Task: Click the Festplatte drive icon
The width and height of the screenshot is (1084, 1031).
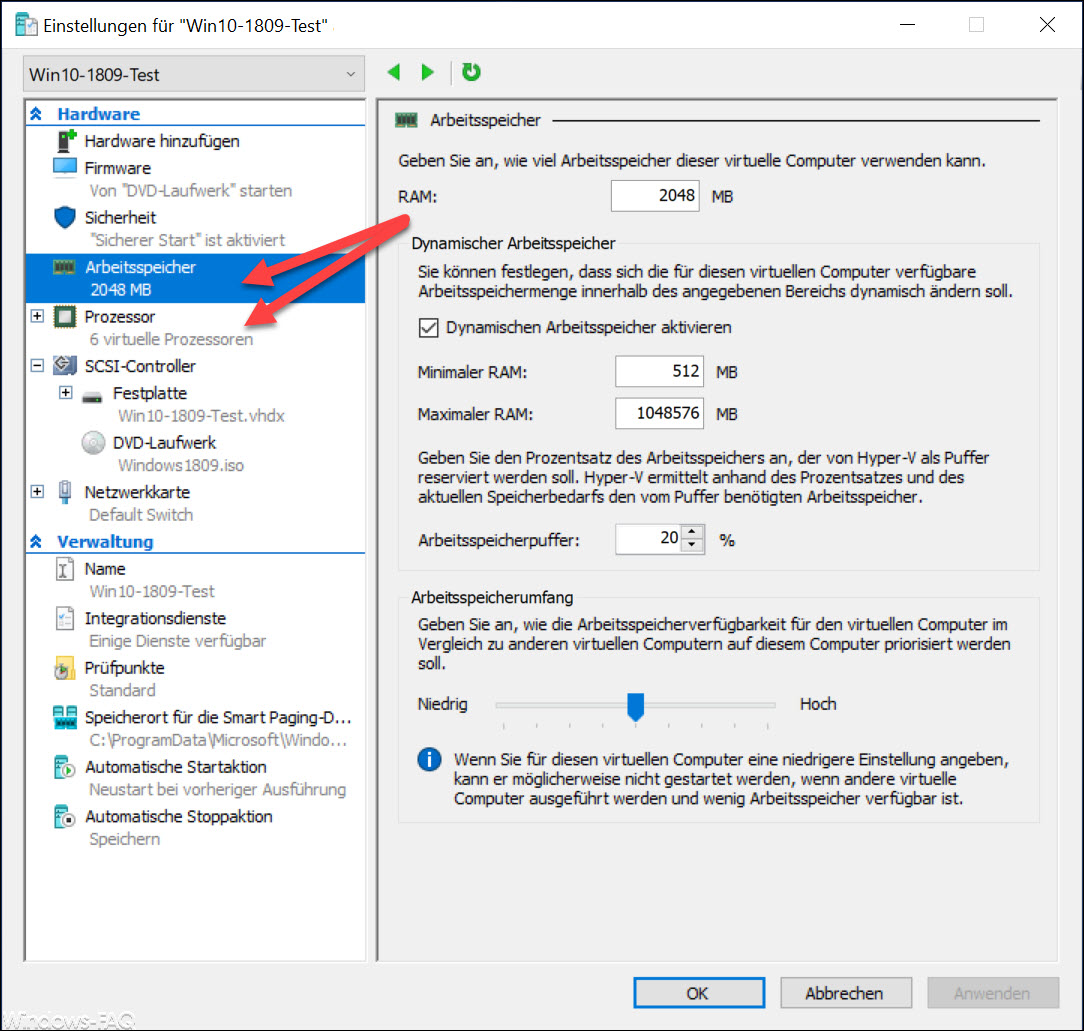Action: pyautogui.click(x=92, y=398)
